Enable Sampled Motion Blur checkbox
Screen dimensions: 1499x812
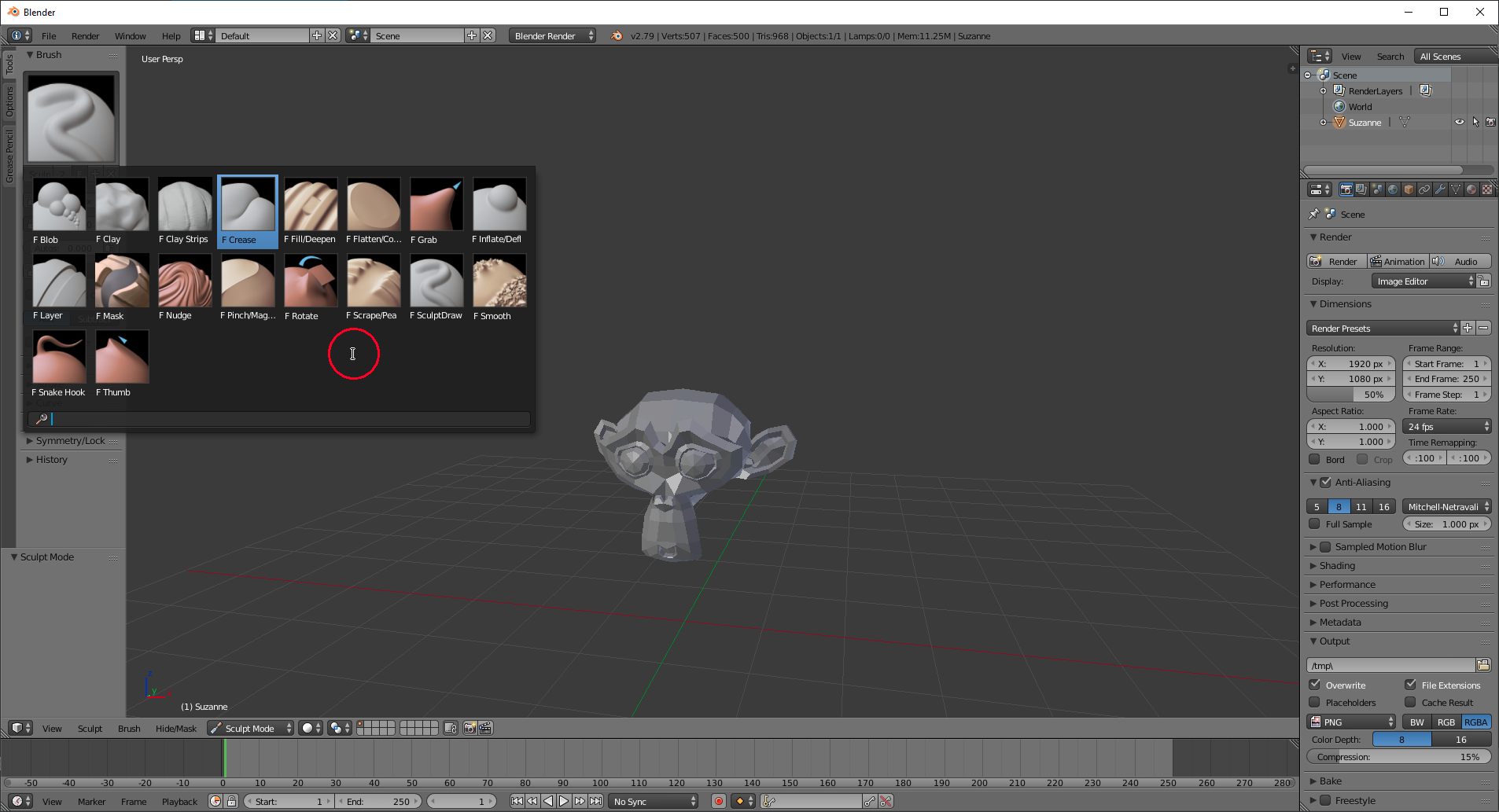[1325, 546]
